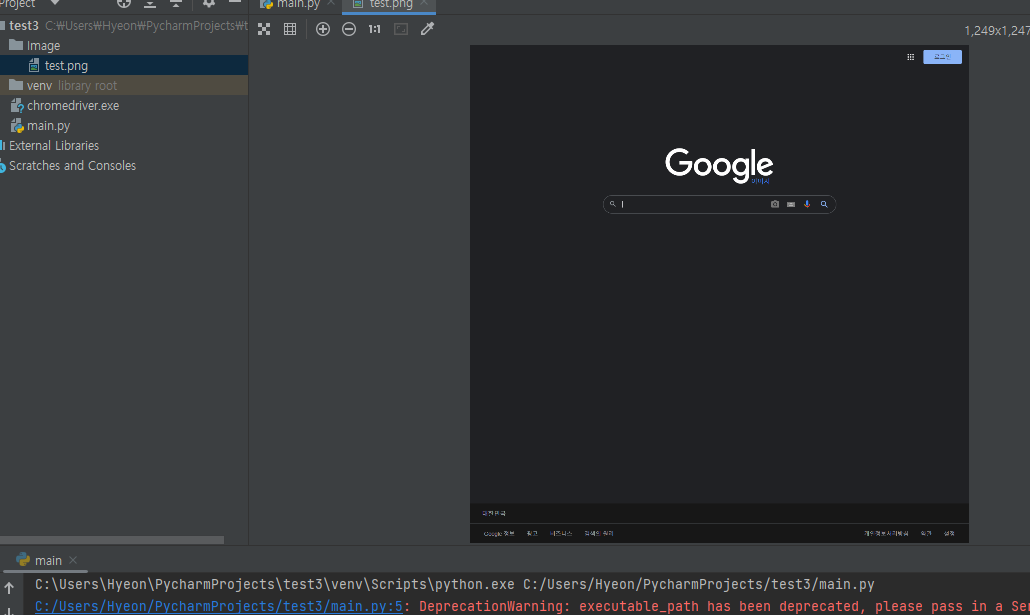Click the project panel horizontal scrollbar
The image size is (1030, 615).
pos(112,540)
